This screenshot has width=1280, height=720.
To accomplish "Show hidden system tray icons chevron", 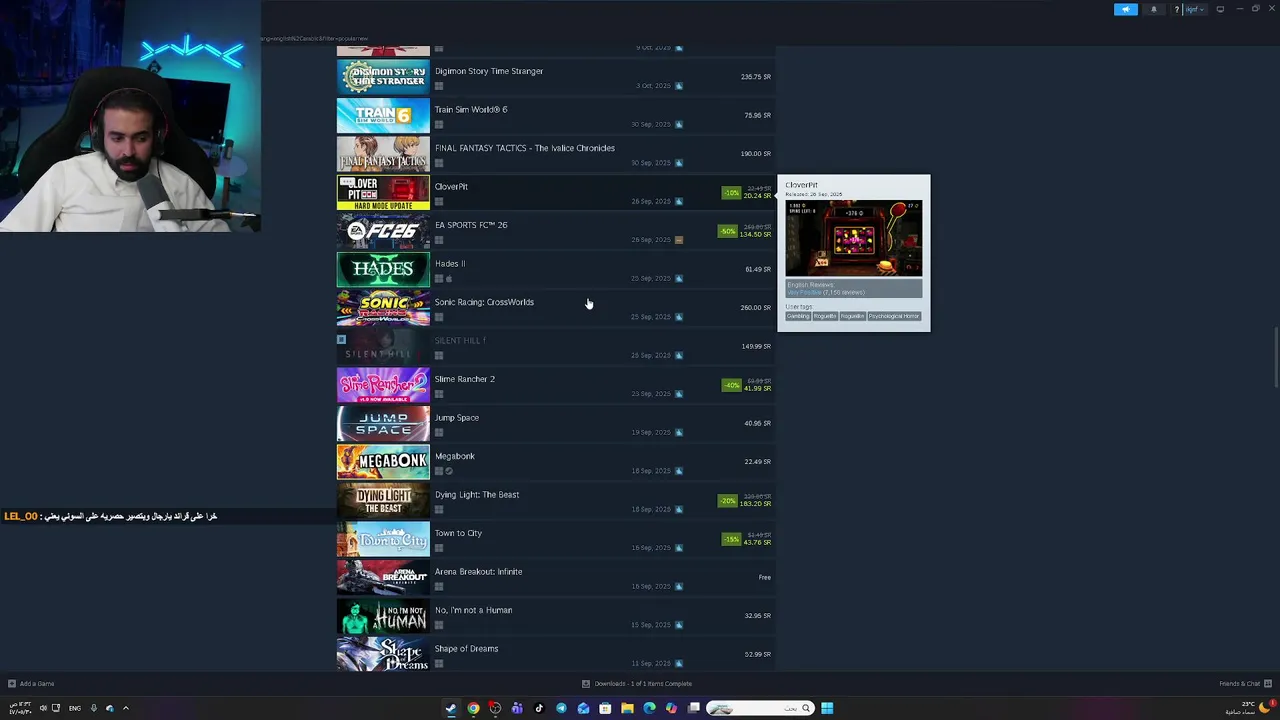I will coord(125,708).
